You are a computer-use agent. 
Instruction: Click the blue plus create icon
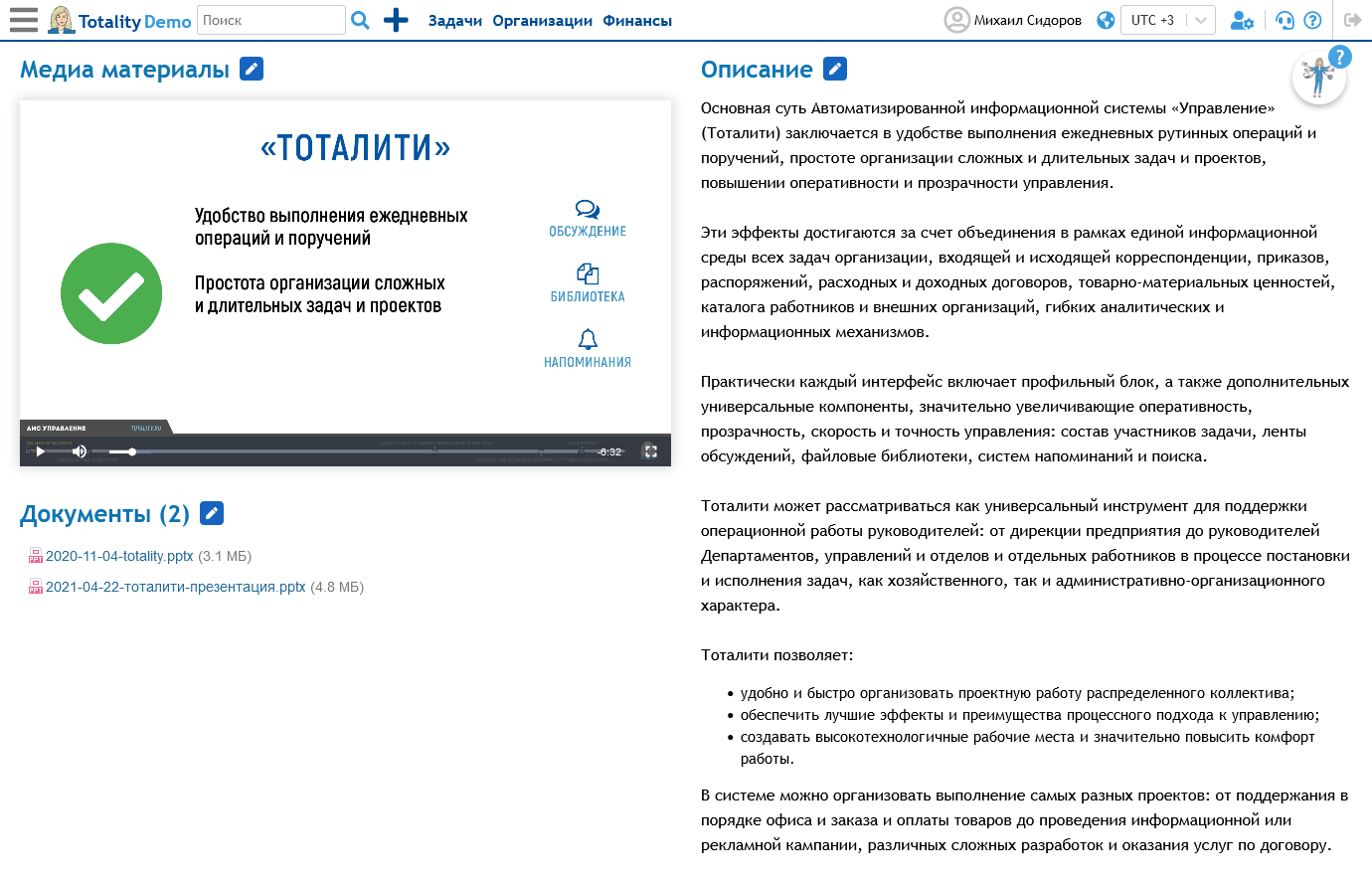(396, 20)
